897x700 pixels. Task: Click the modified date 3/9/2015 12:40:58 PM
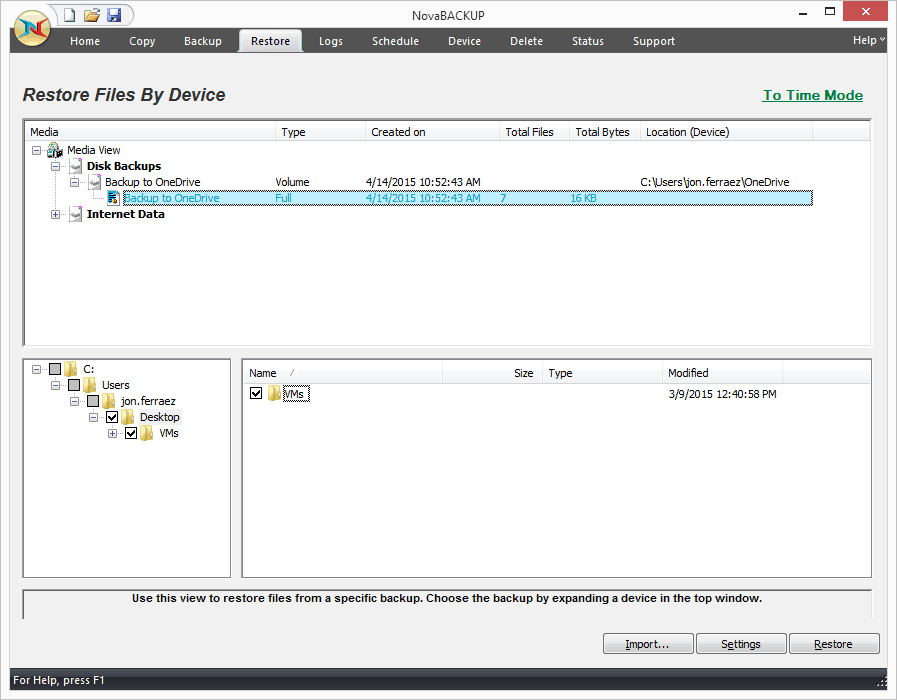pyautogui.click(x=722, y=394)
